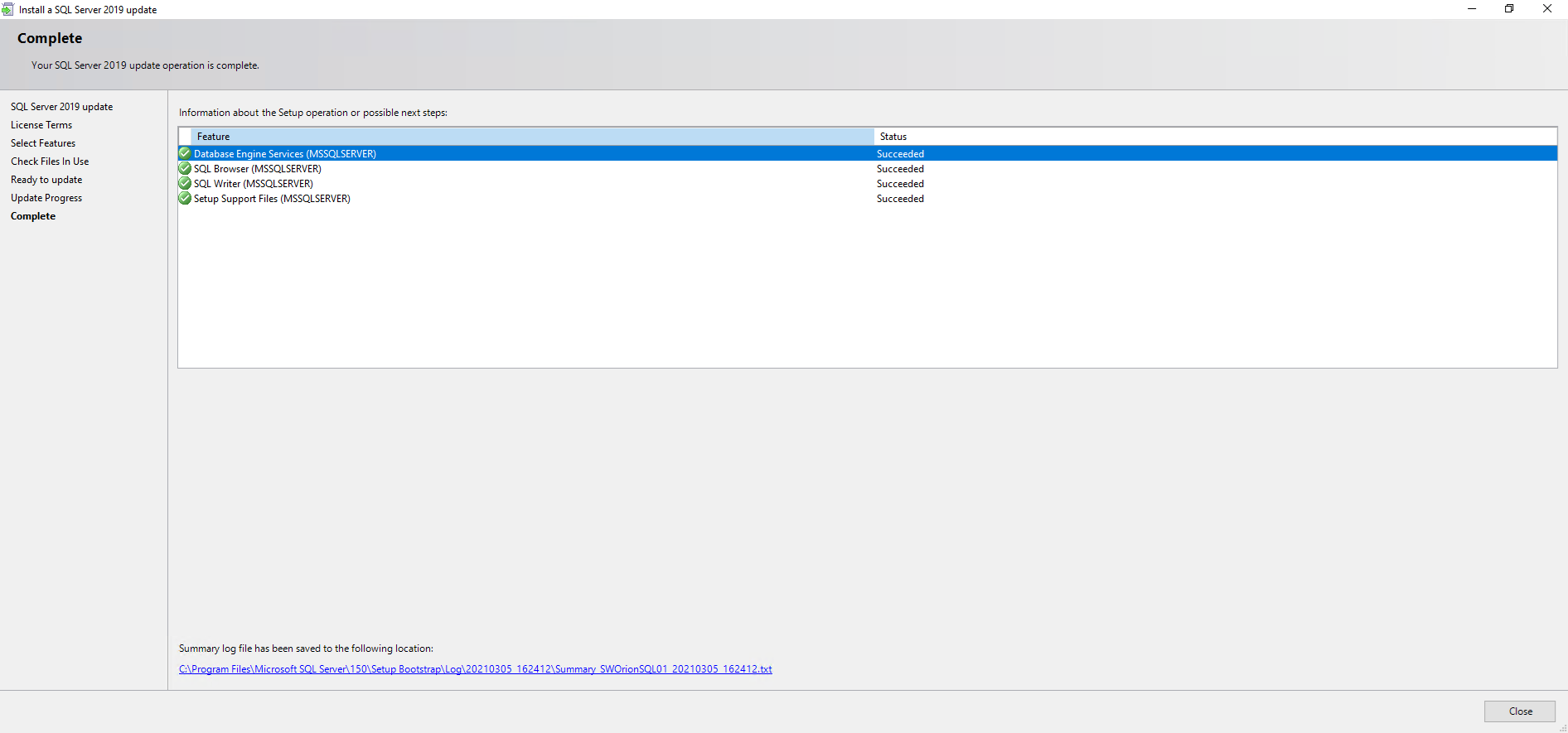Select the Setup Support Files (MSSQLSERVER) row

[868, 198]
